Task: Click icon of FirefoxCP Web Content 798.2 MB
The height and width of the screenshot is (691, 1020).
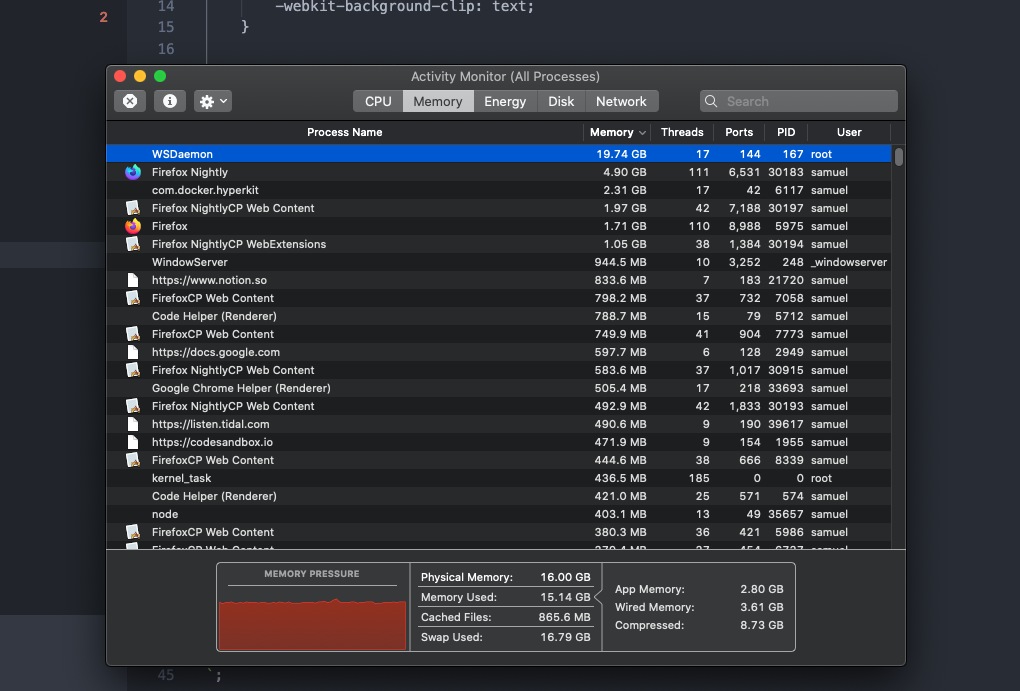Action: point(133,298)
